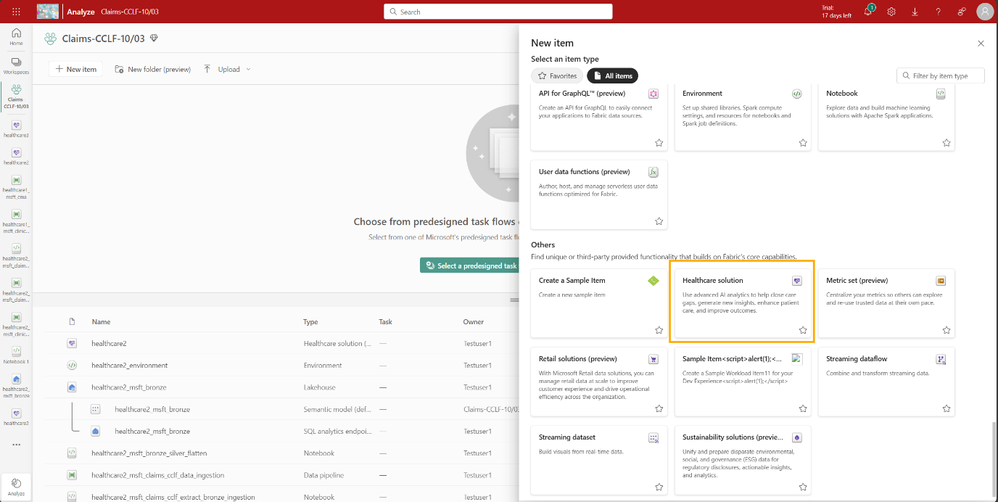Click the workspace premium diamond icon
The height and width of the screenshot is (502, 998).
pos(154,38)
